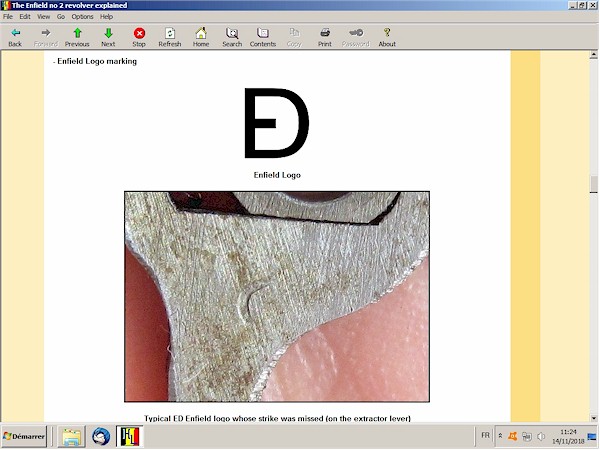Click the 'Enfield Logo' caption text
Screen dimensions: 600x450
tap(277, 175)
